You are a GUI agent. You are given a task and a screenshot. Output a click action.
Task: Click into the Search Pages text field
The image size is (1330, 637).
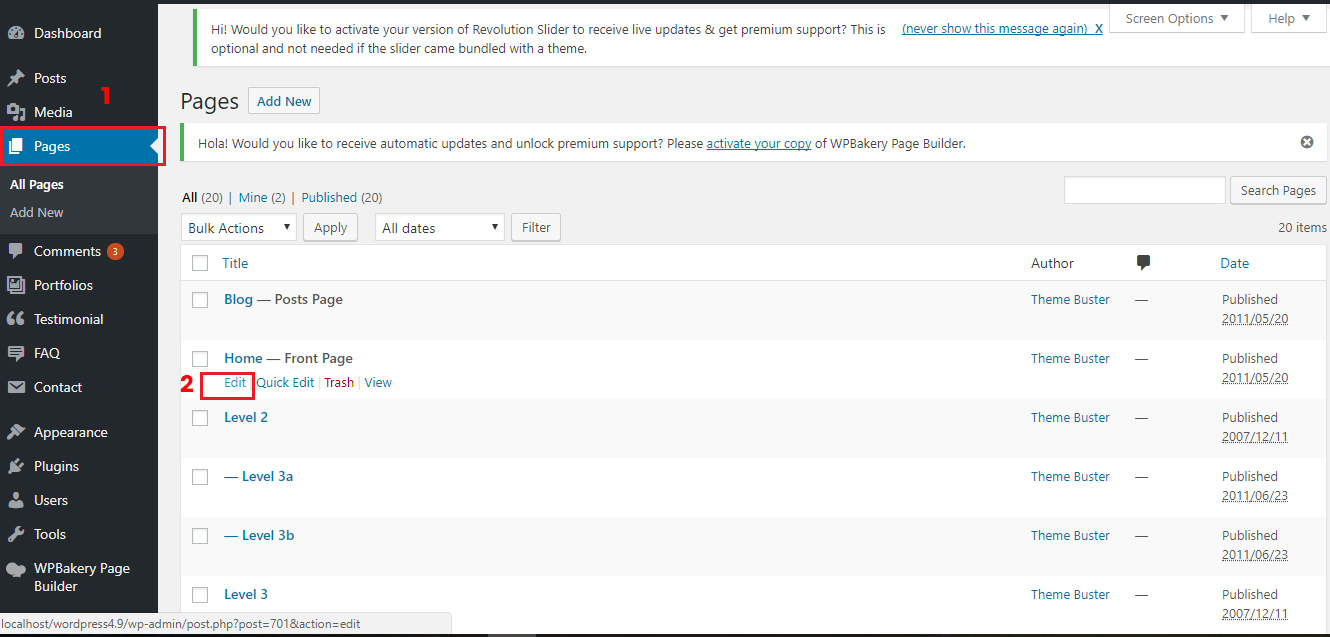point(1145,190)
